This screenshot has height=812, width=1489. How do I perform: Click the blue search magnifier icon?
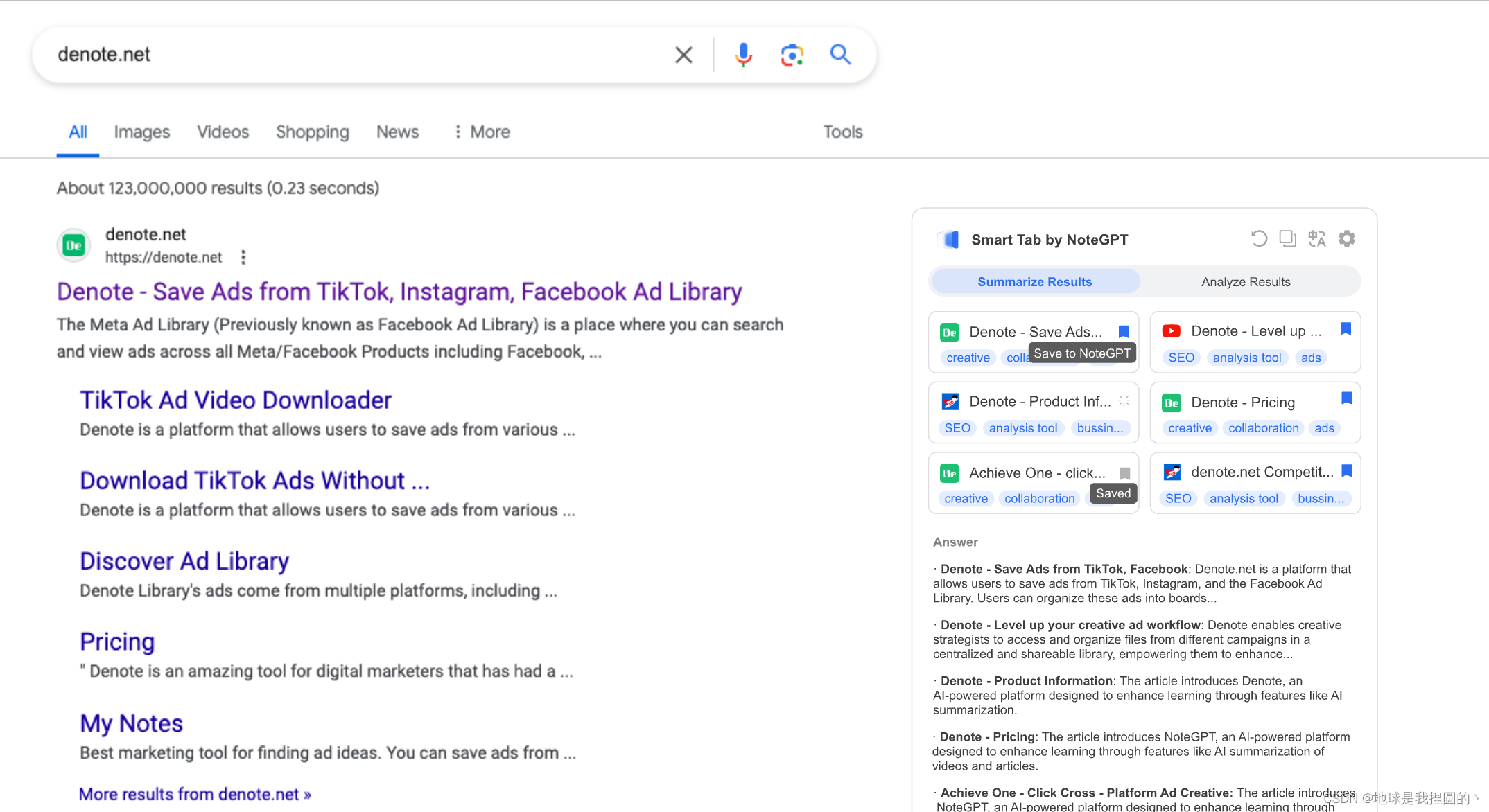pos(840,54)
